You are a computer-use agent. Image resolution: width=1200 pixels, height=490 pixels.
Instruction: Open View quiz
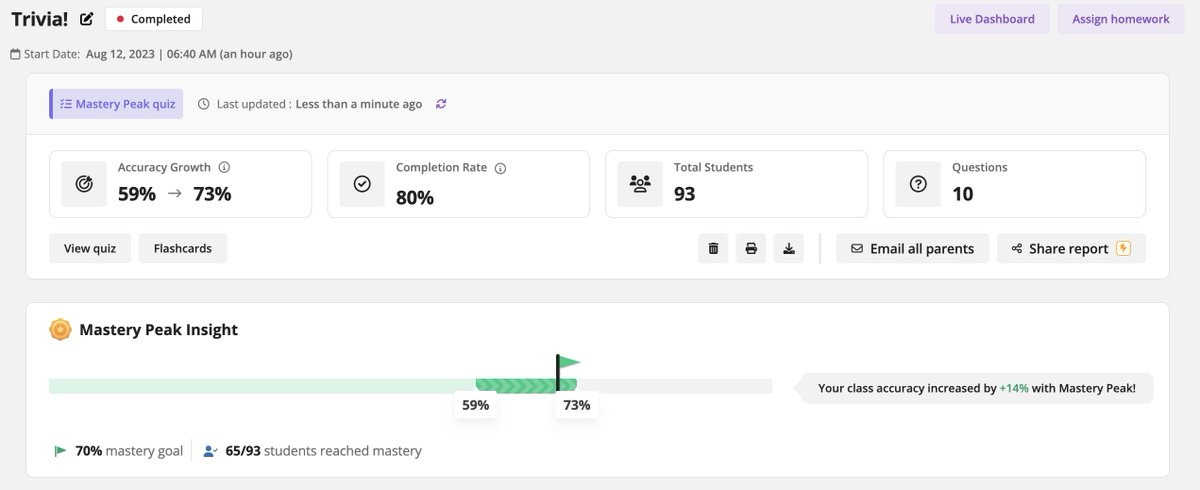click(90, 248)
